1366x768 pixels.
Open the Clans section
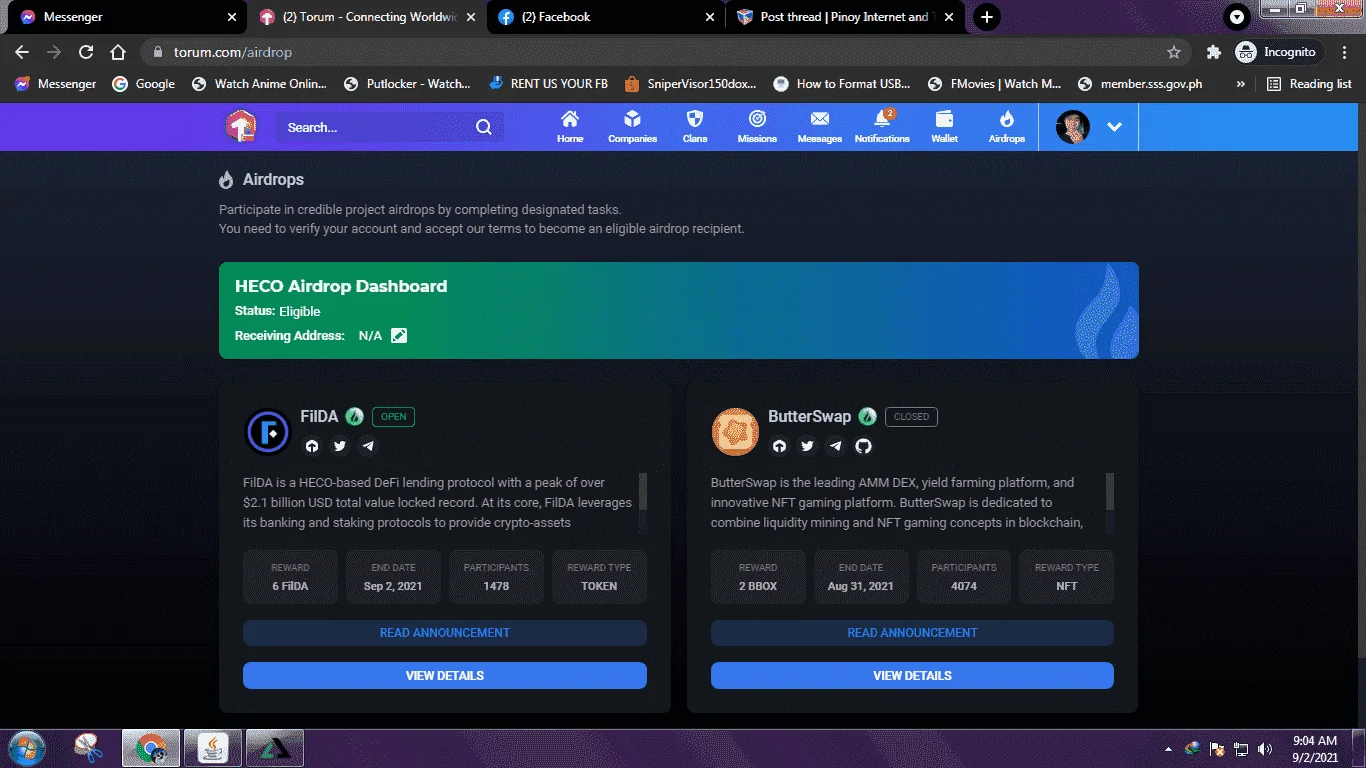coord(695,127)
